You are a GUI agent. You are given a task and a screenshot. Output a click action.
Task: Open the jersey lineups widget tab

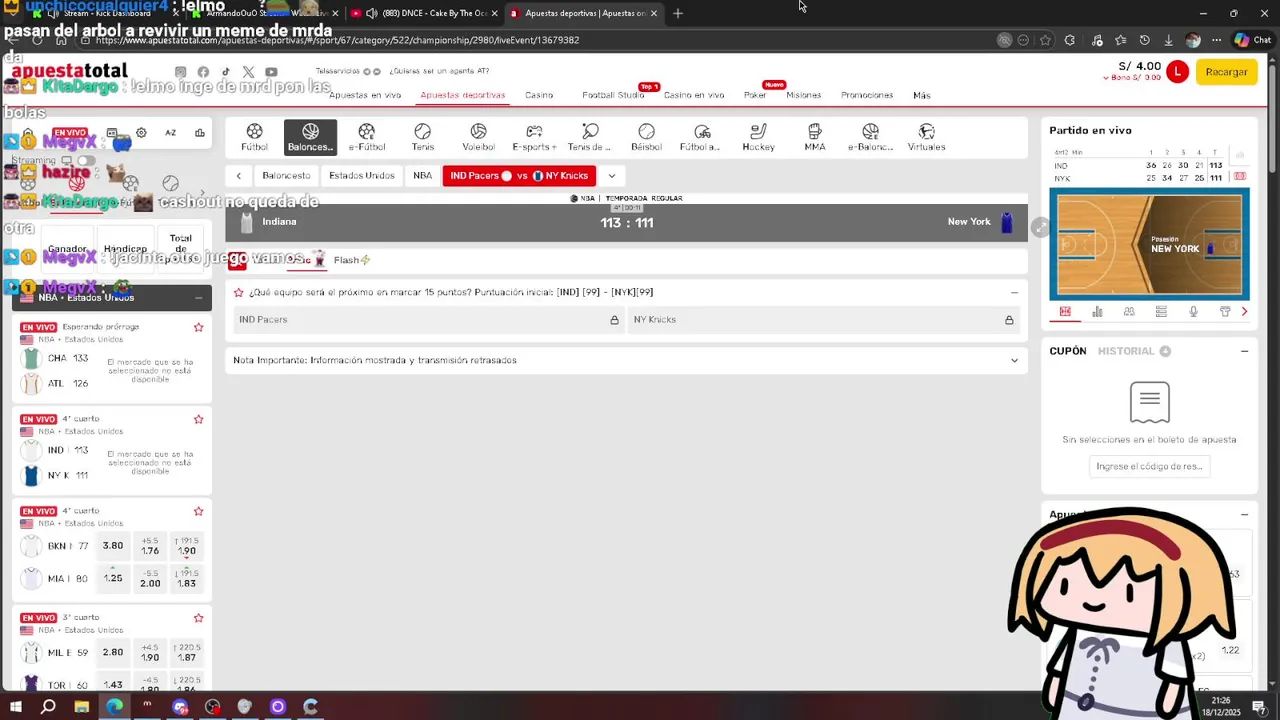[x=1225, y=312]
